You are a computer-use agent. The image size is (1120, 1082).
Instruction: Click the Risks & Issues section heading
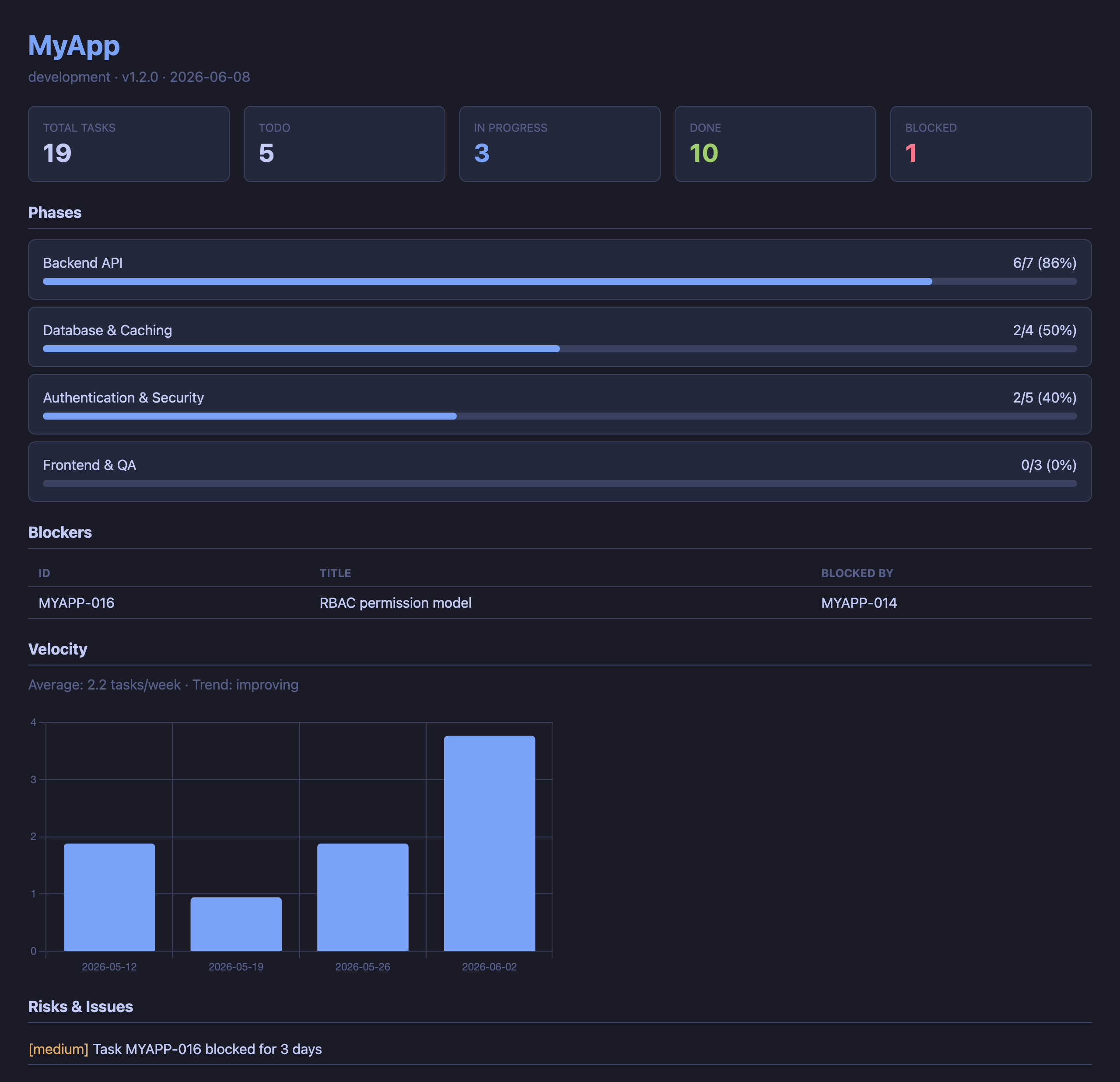tap(80, 1007)
